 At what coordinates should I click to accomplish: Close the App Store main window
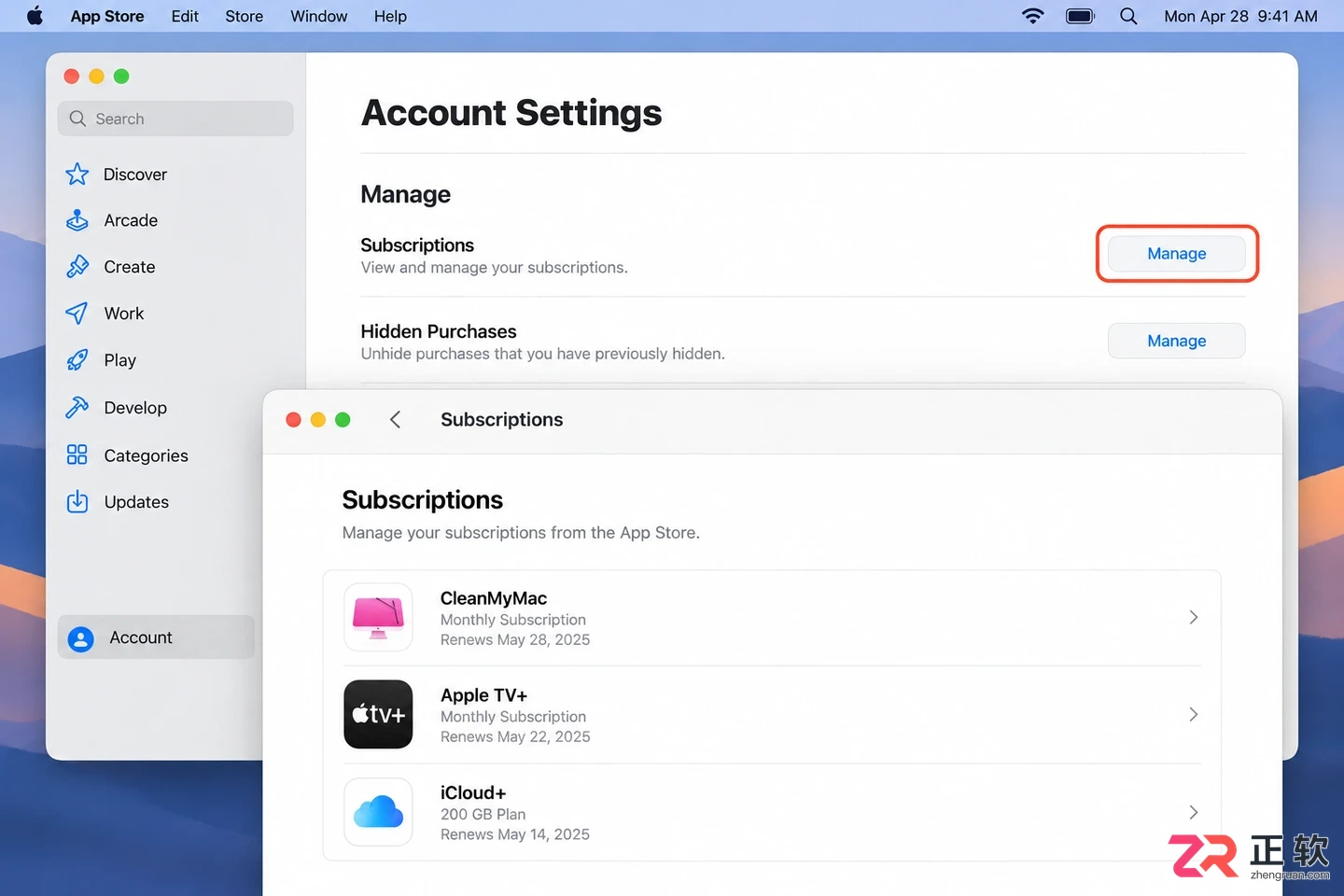pos(72,77)
